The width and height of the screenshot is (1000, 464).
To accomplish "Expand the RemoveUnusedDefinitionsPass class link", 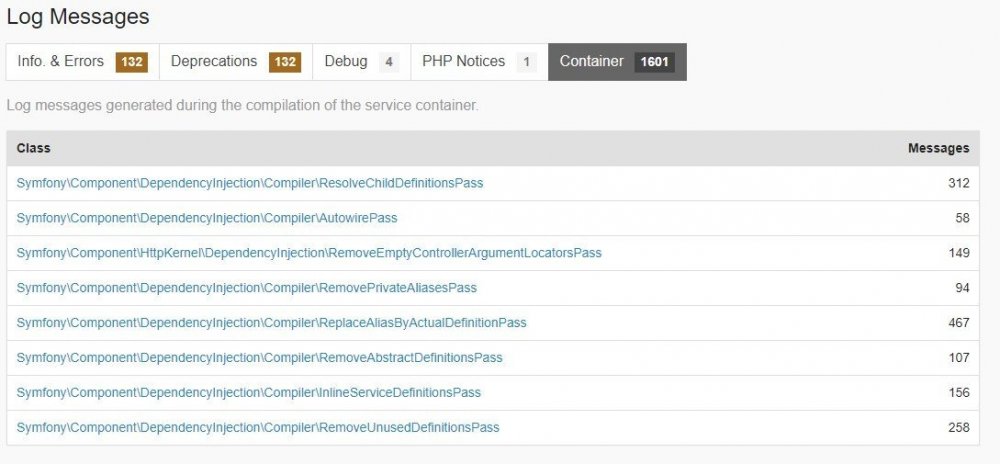I will 258,428.
